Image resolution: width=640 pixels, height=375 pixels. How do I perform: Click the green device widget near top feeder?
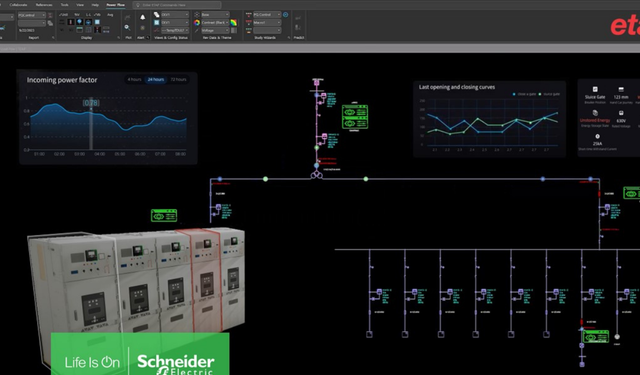click(x=355, y=117)
